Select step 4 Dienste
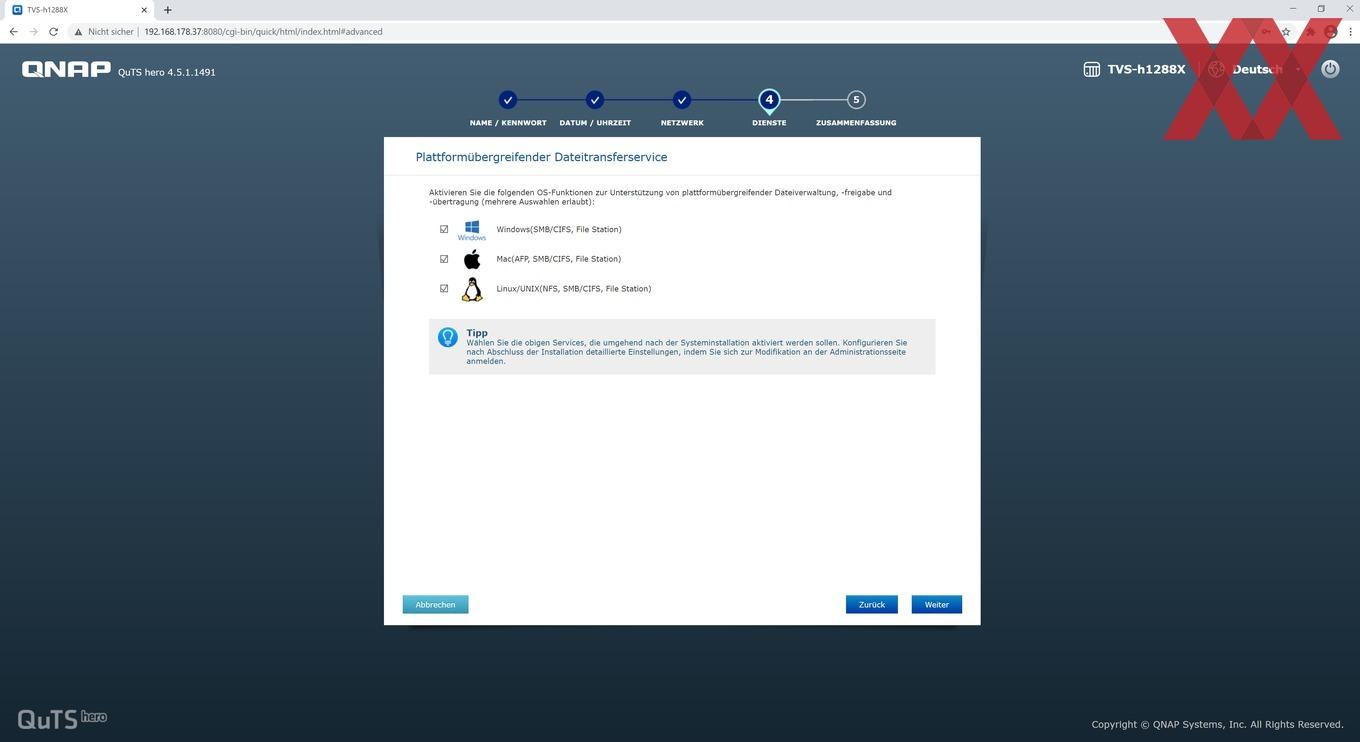The image size is (1360, 742). [x=769, y=100]
